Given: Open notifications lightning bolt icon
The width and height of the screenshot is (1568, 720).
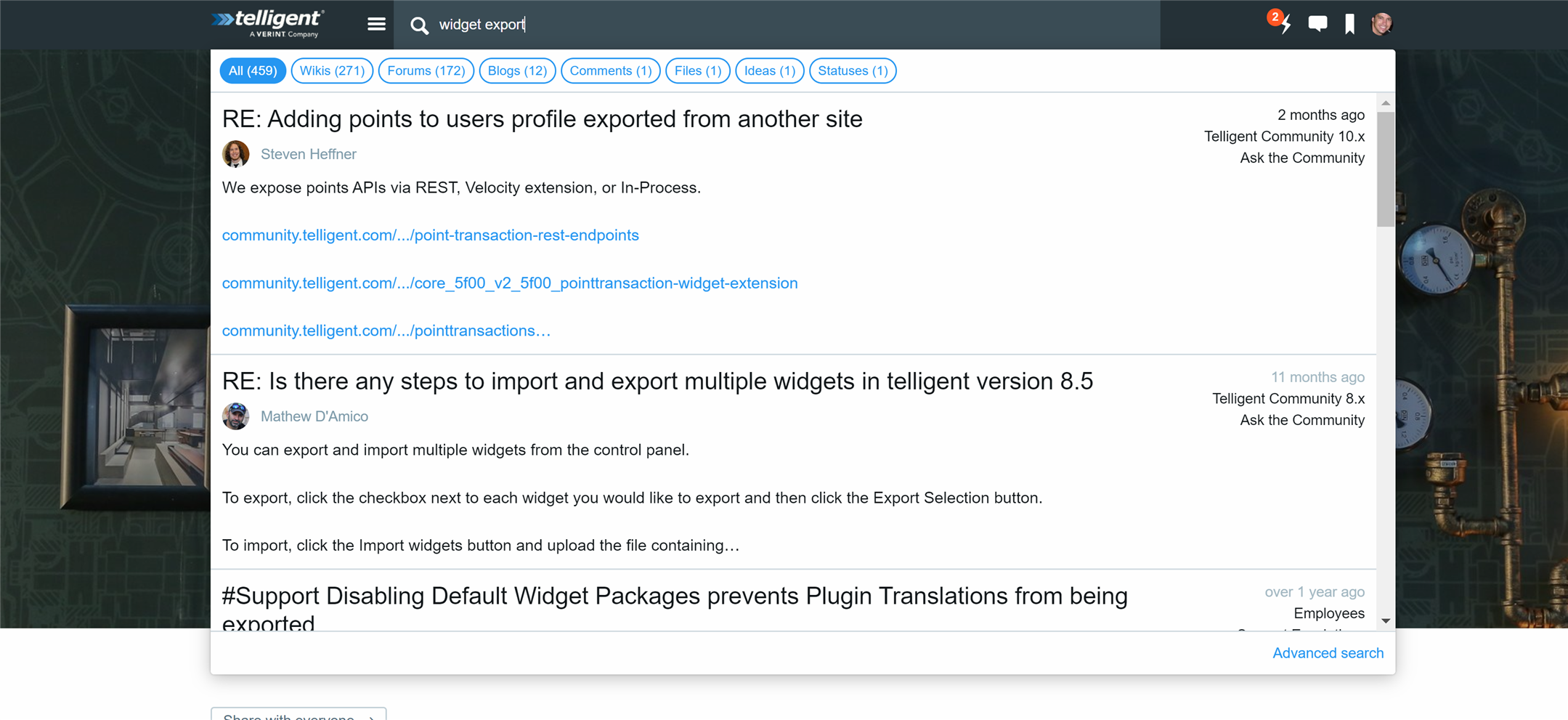Looking at the screenshot, I should click(1280, 22).
